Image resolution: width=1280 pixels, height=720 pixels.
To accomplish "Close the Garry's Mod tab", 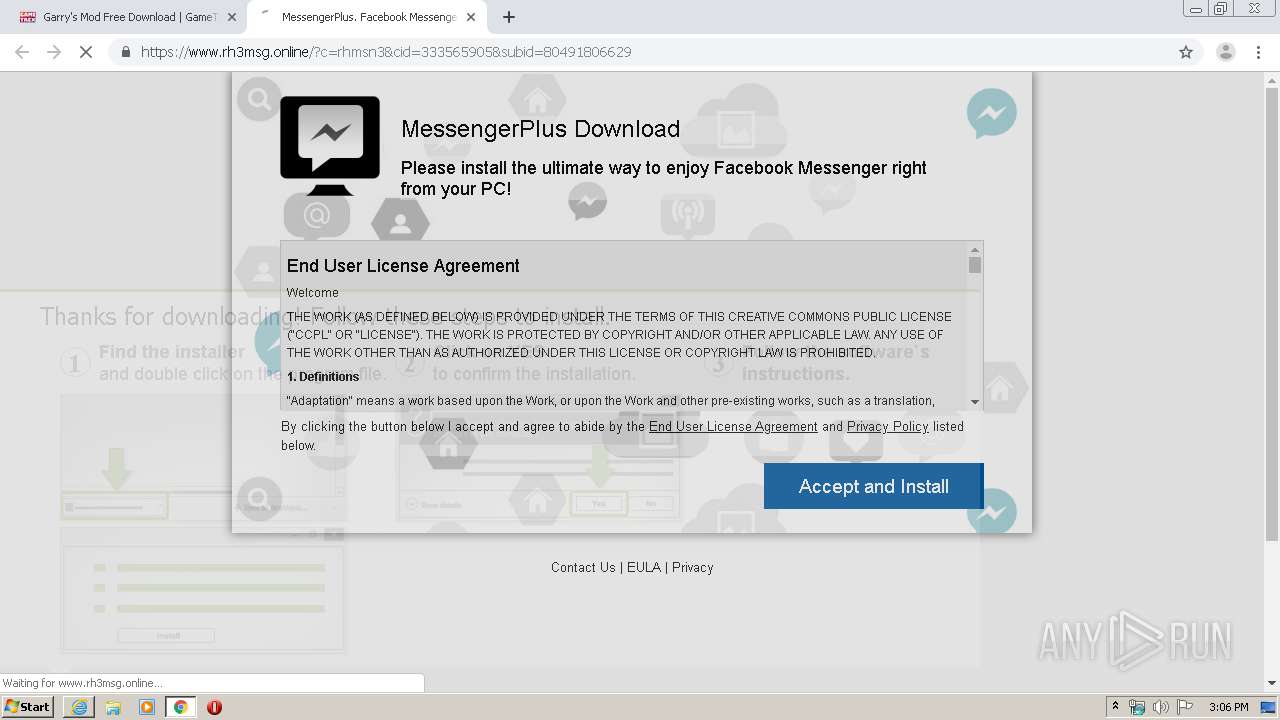I will [232, 17].
